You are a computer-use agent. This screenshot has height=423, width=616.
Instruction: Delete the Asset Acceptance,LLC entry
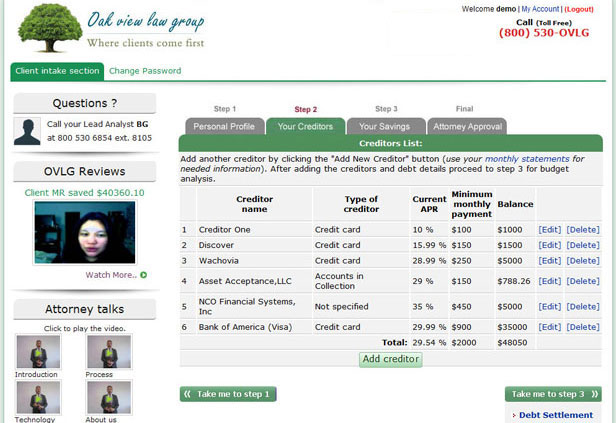[x=583, y=281]
